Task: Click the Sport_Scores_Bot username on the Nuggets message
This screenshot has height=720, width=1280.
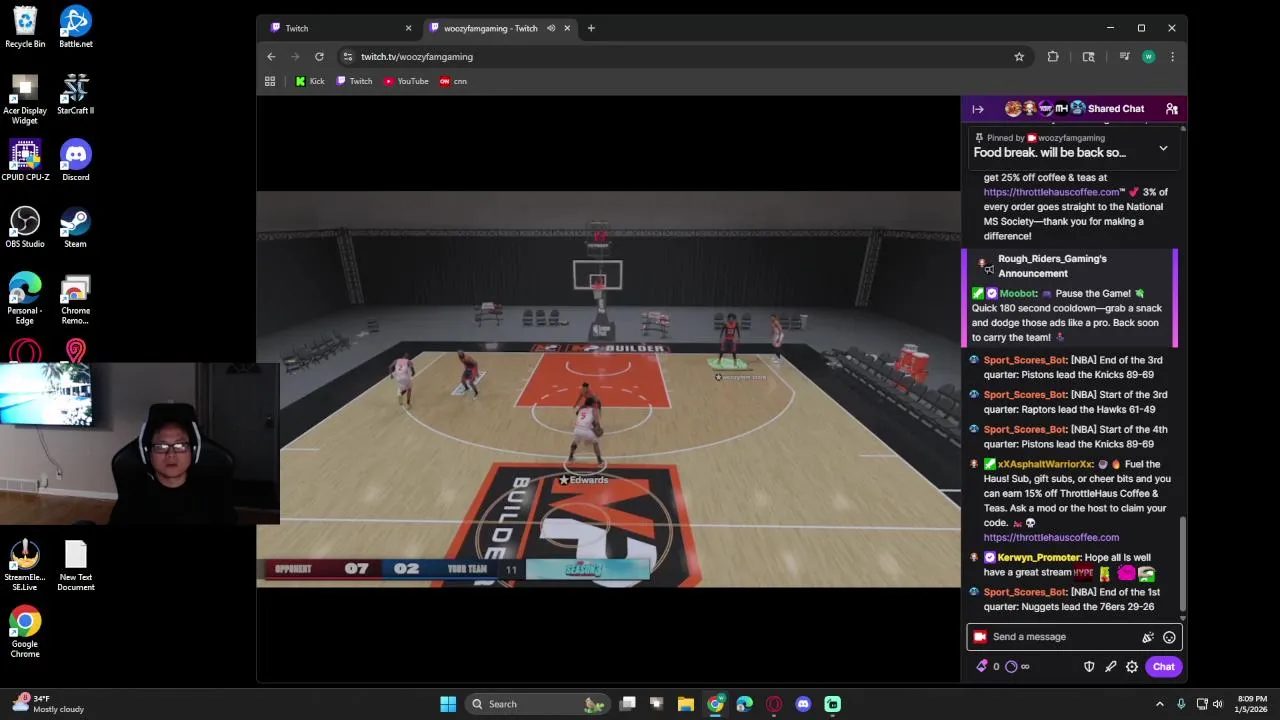Action: [1025, 592]
